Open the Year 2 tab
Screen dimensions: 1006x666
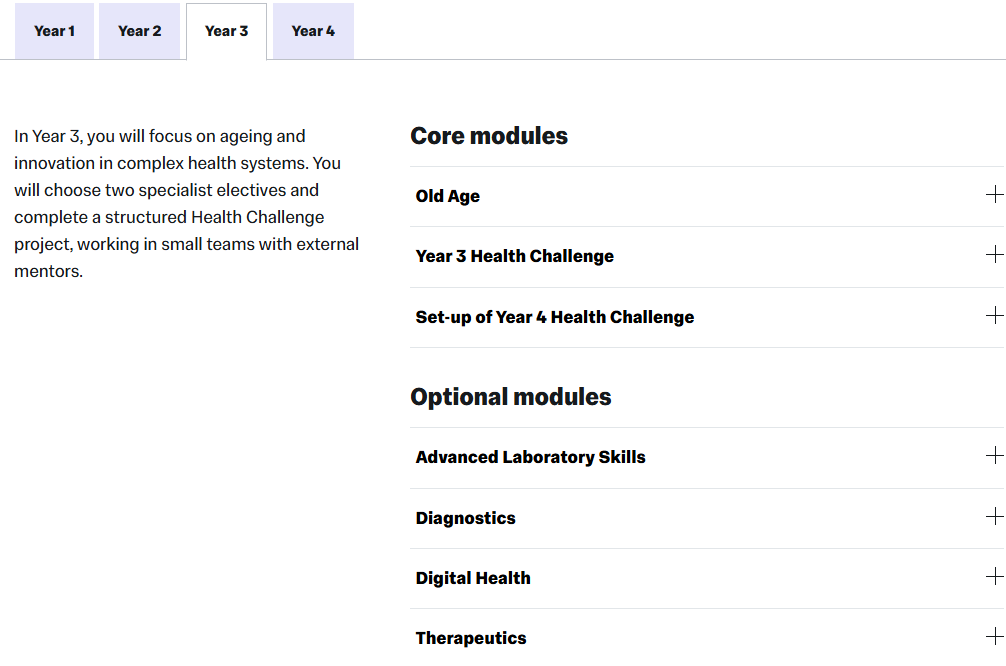pos(139,31)
